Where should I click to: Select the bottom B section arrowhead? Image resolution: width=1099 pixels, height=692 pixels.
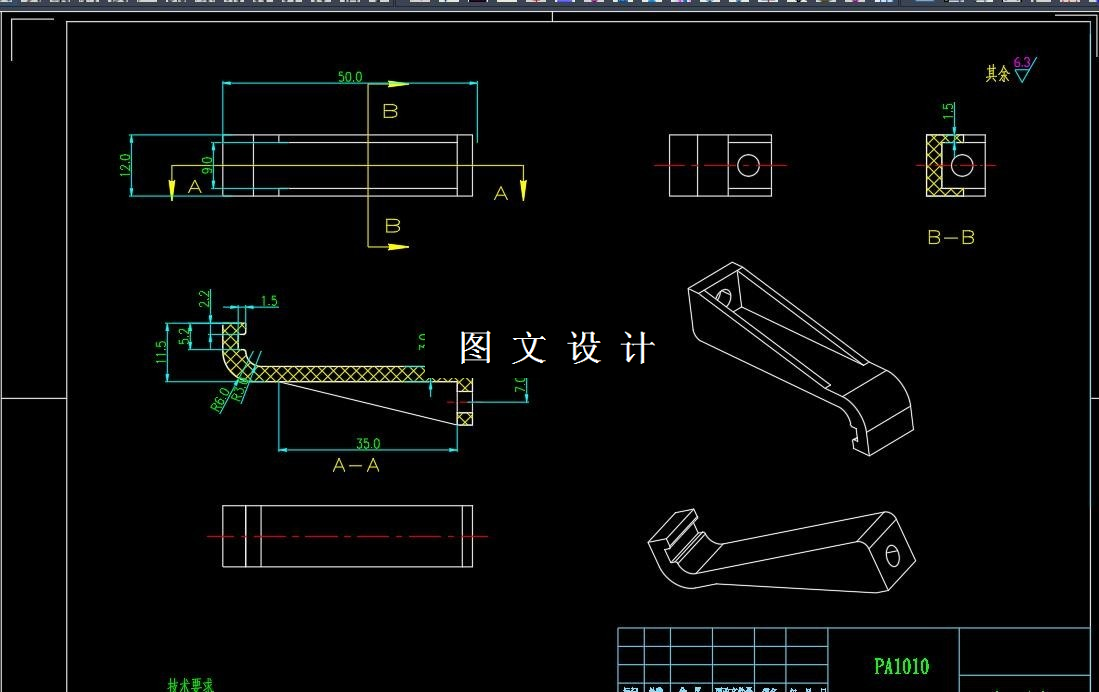pos(398,247)
